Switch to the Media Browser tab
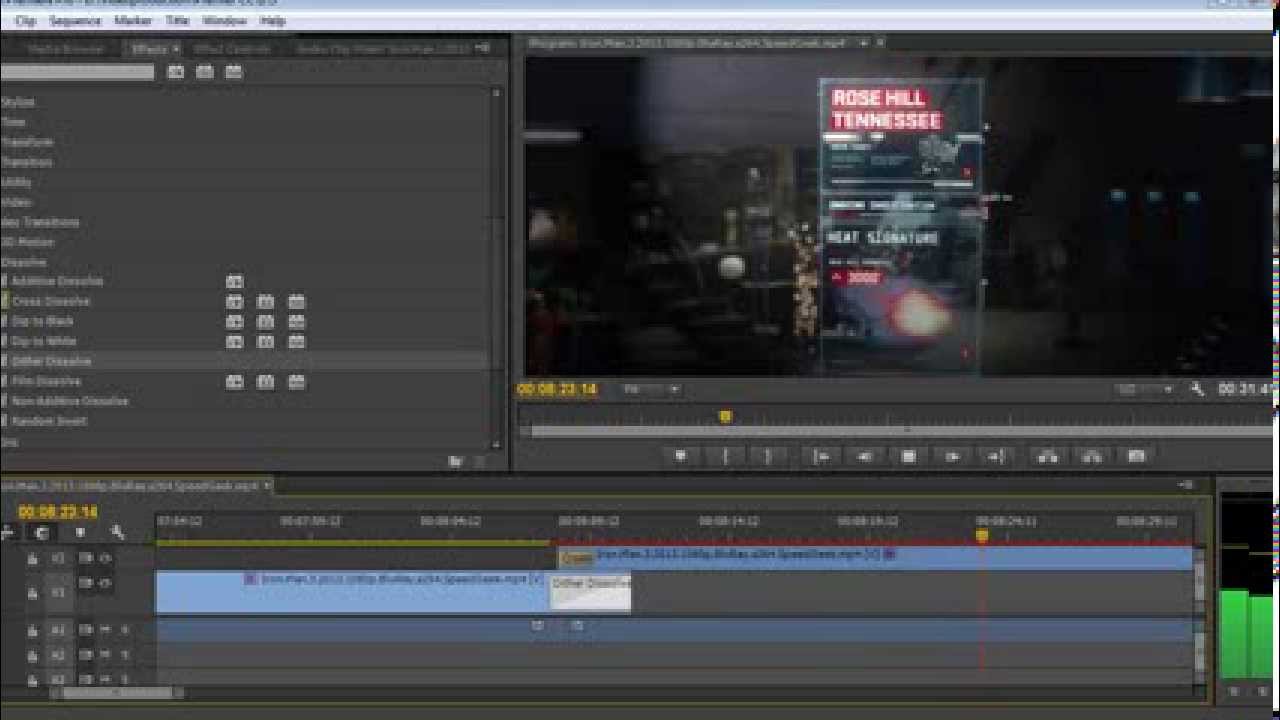The width and height of the screenshot is (1280, 720). point(65,48)
